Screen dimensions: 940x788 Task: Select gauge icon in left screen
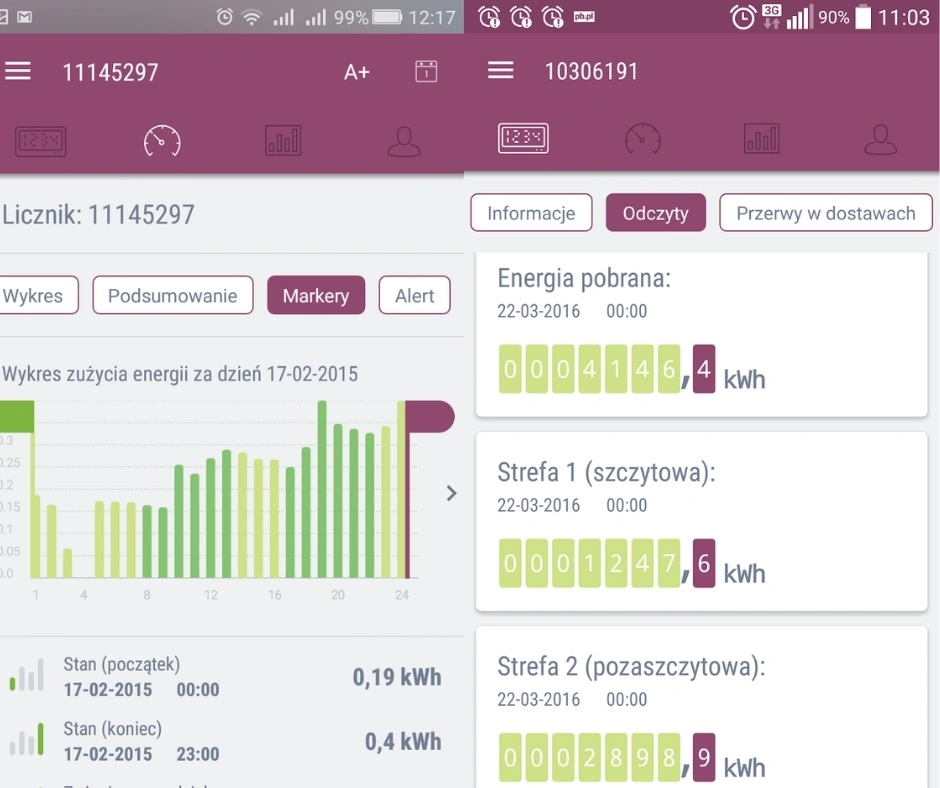(162, 141)
